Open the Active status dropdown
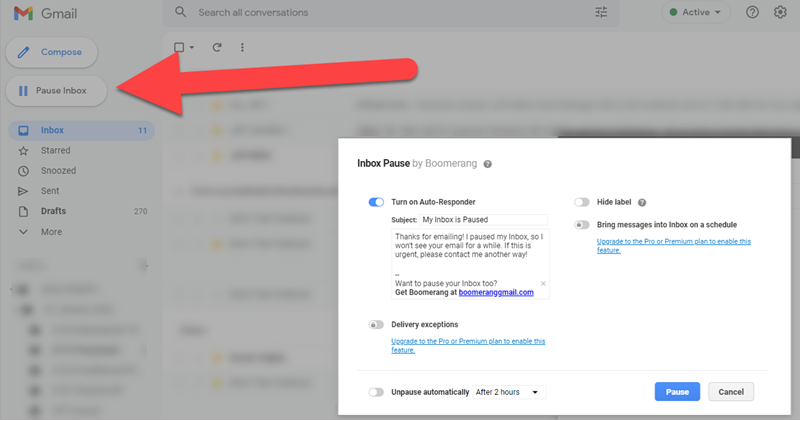 pyautogui.click(x=695, y=12)
